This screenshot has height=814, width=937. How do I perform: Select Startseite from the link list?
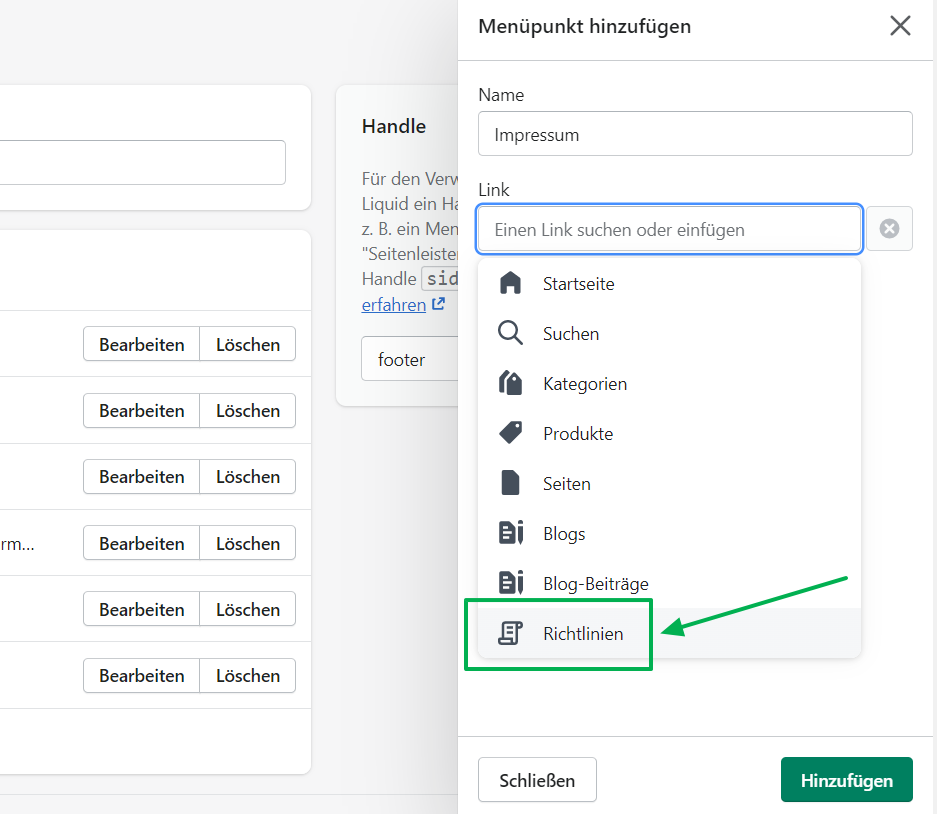tap(669, 283)
